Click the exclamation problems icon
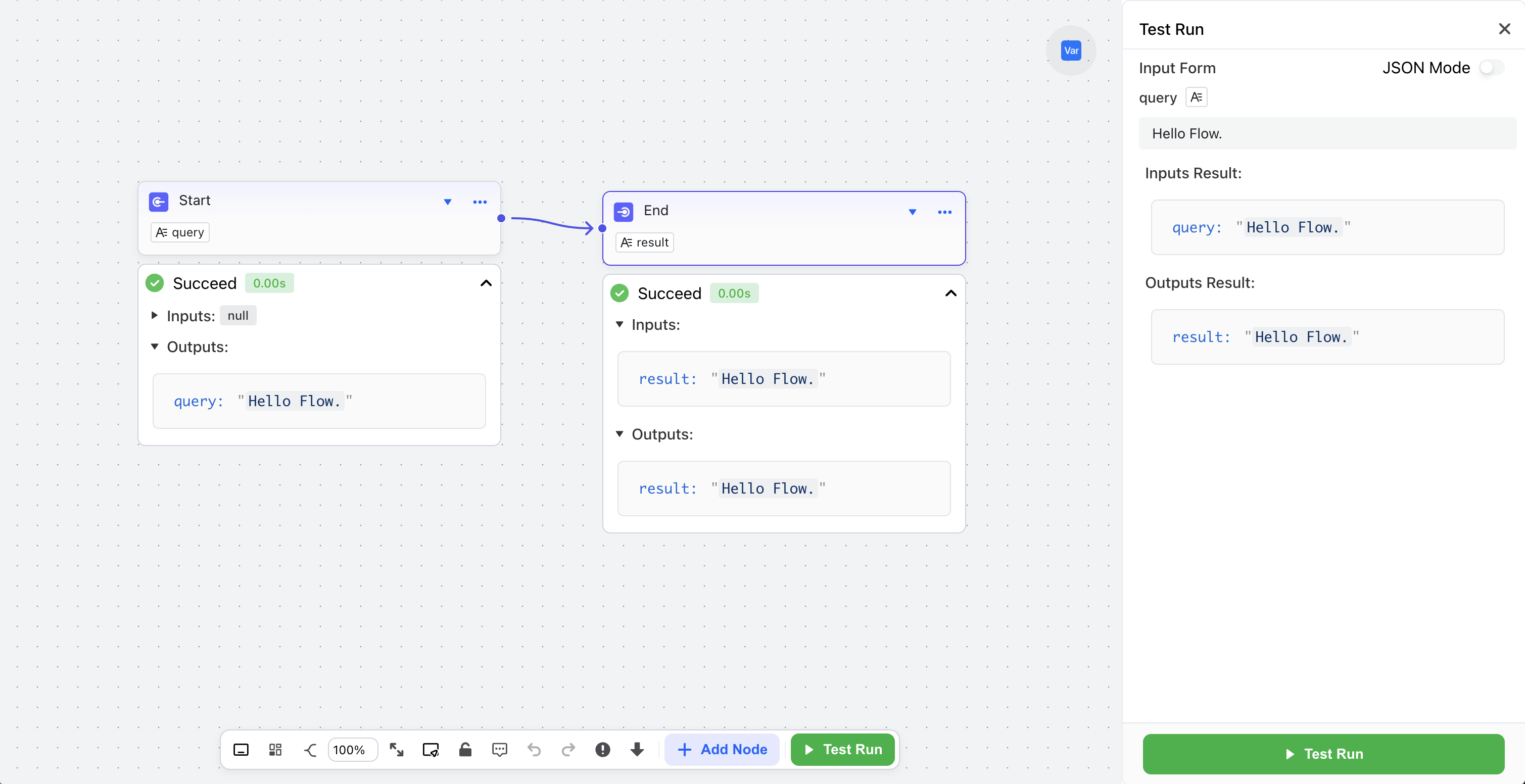 (x=602, y=750)
